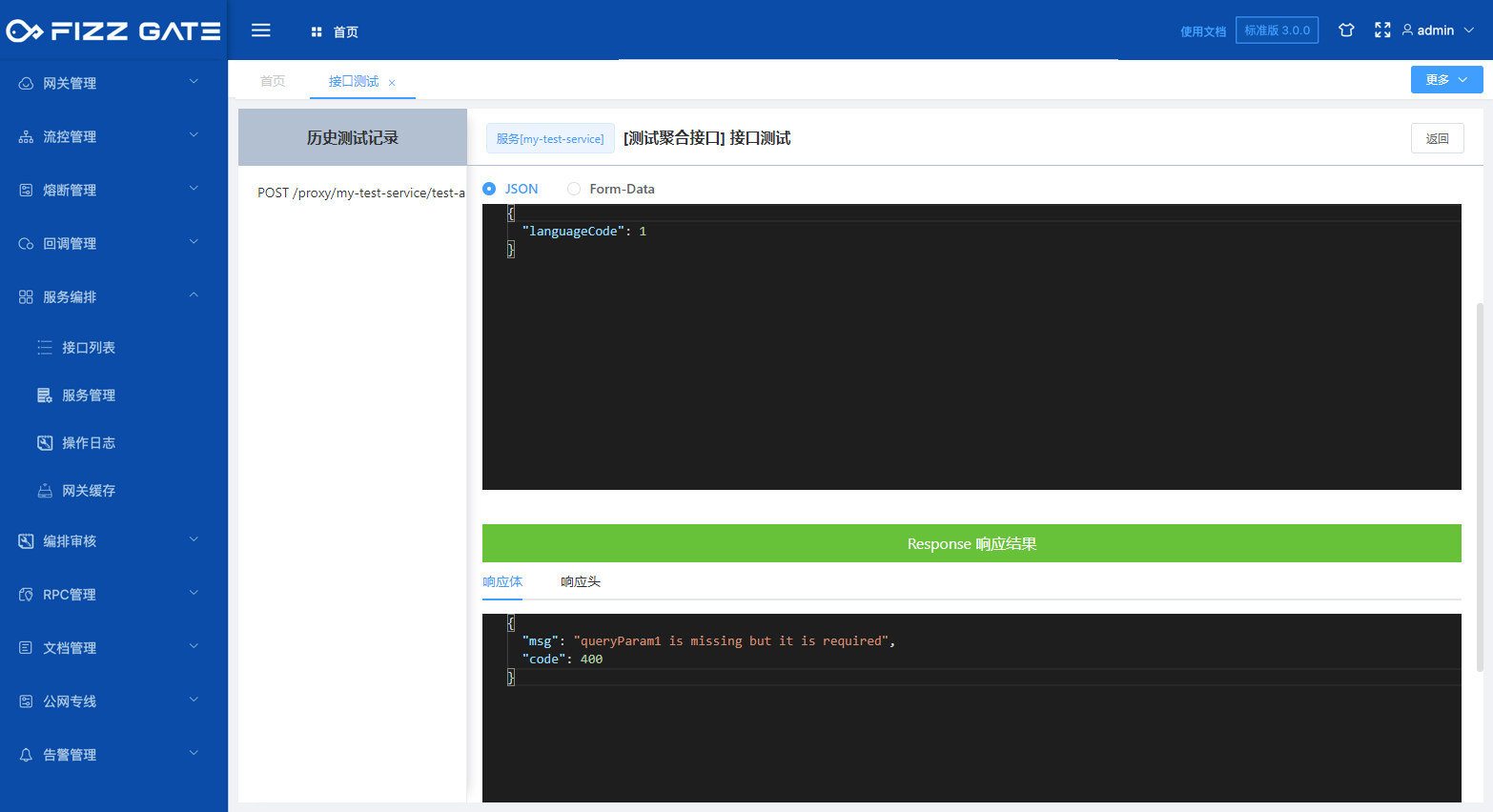Expand 流控管理 menu chevron

click(x=194, y=135)
